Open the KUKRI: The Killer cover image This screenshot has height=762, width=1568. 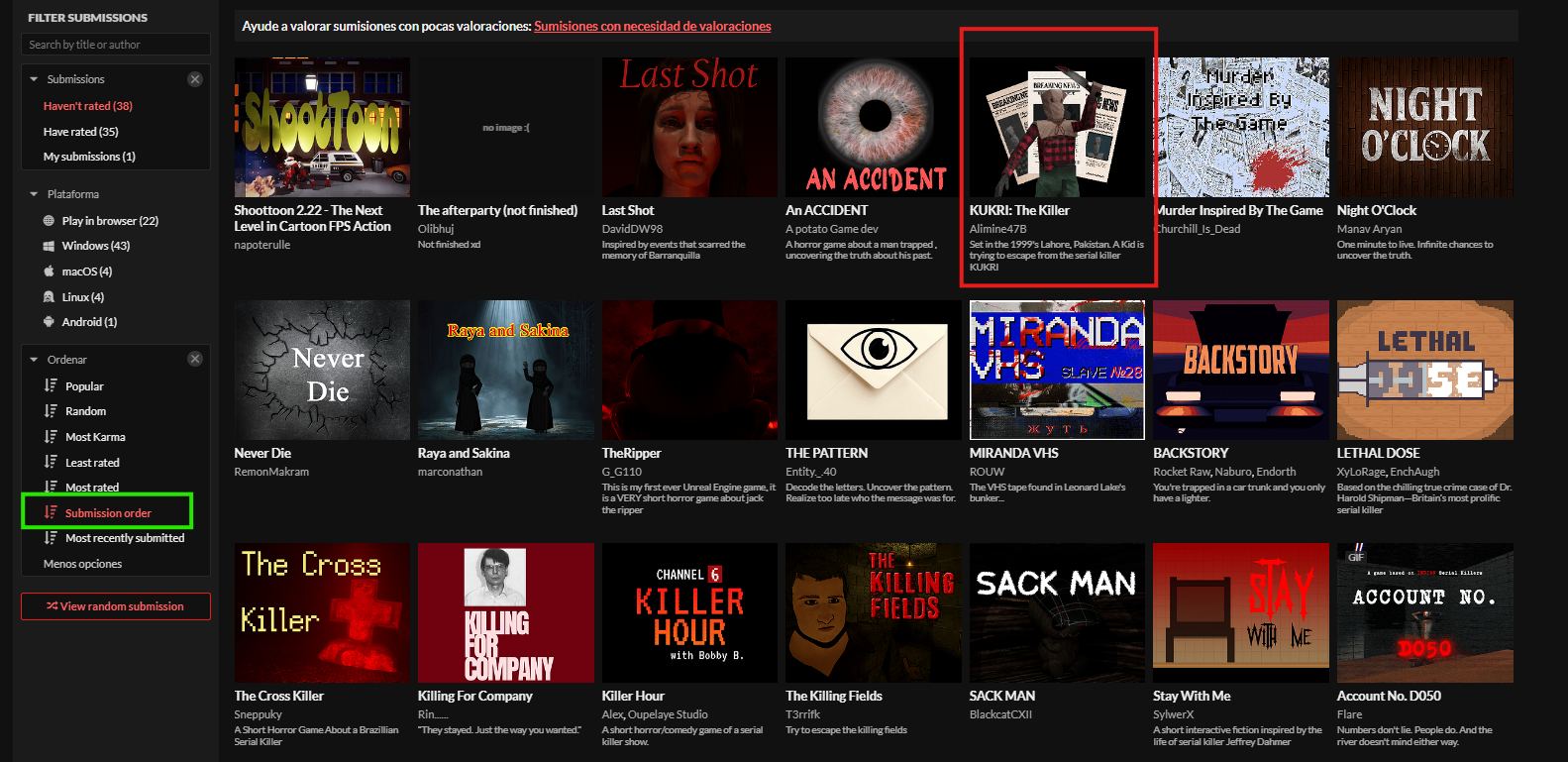tap(1057, 127)
